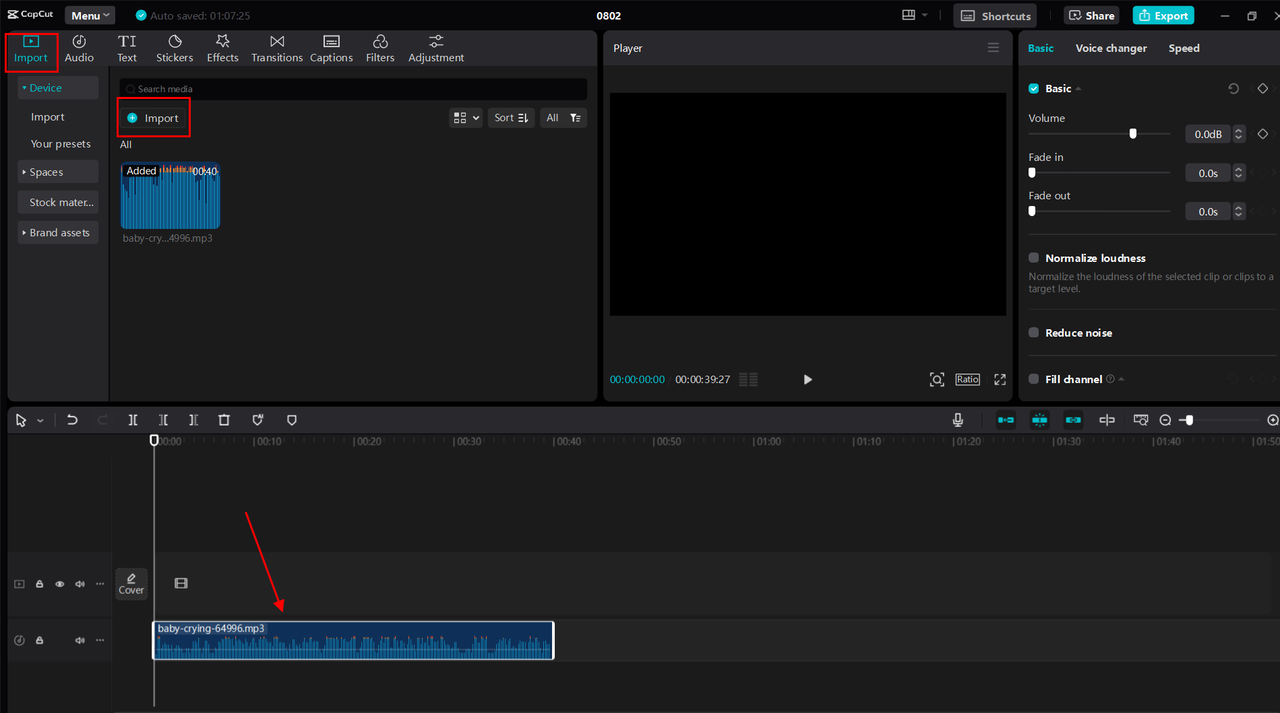Click the Export button

point(1163,16)
